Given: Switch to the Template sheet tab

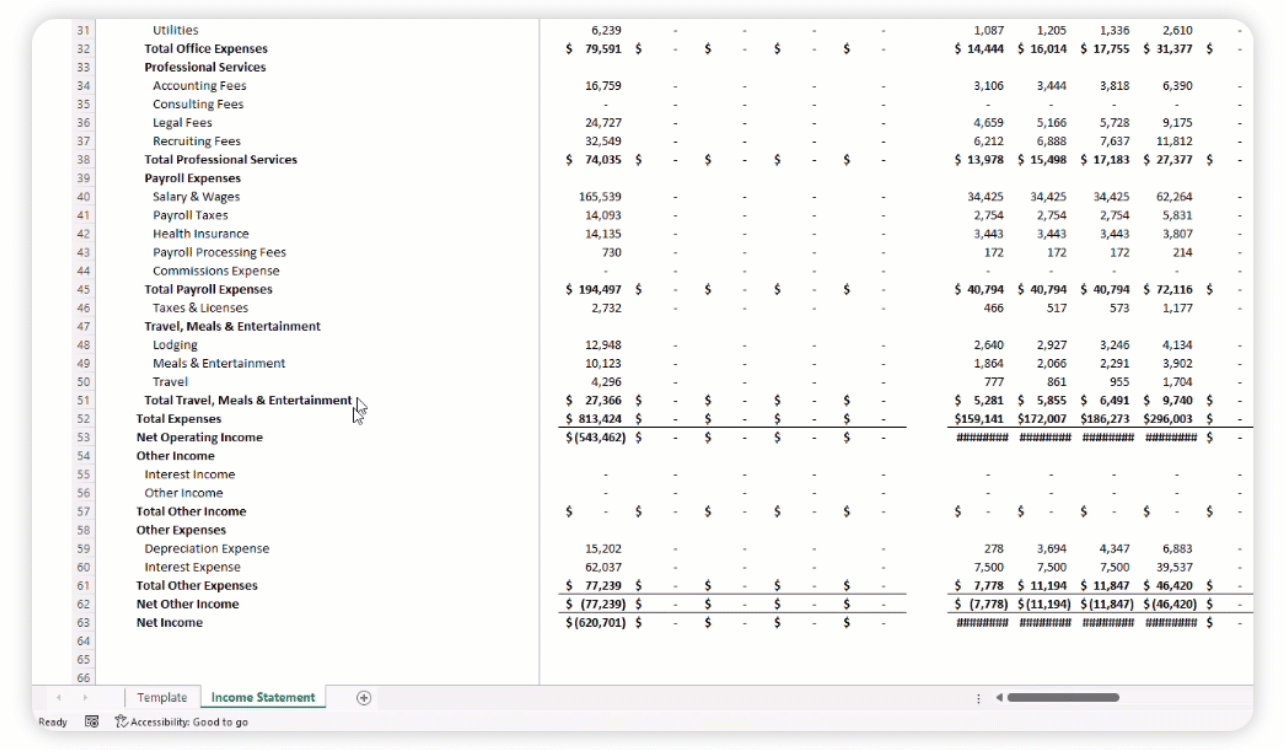Looking at the screenshot, I should [x=162, y=697].
